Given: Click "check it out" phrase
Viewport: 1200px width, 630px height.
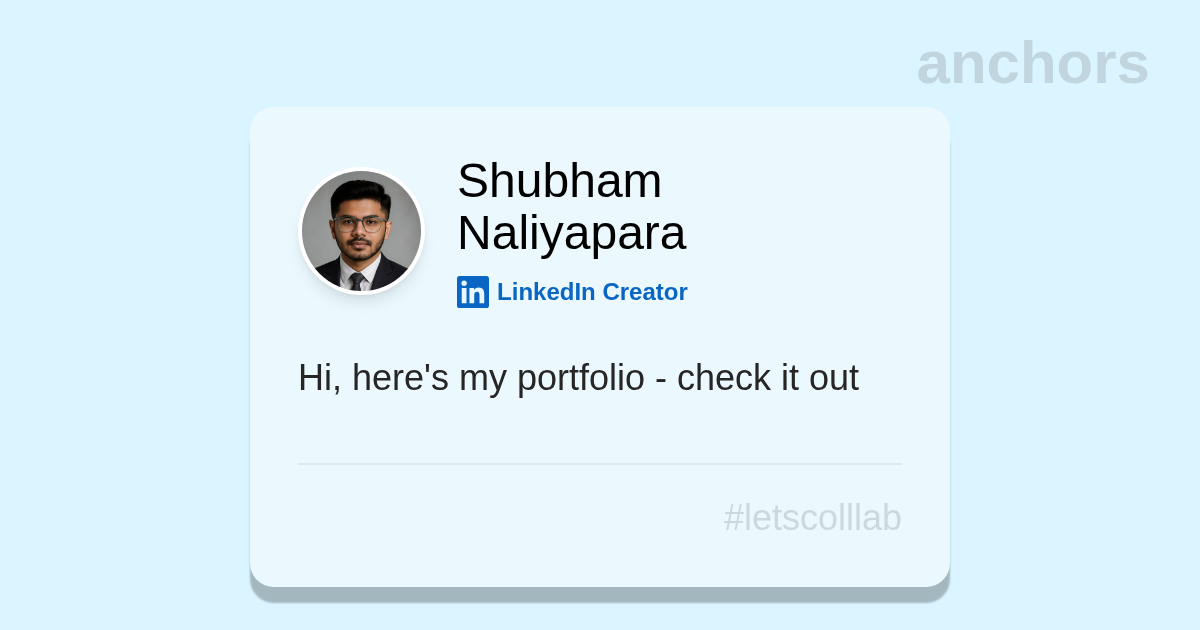Looking at the screenshot, I should click(x=767, y=378).
